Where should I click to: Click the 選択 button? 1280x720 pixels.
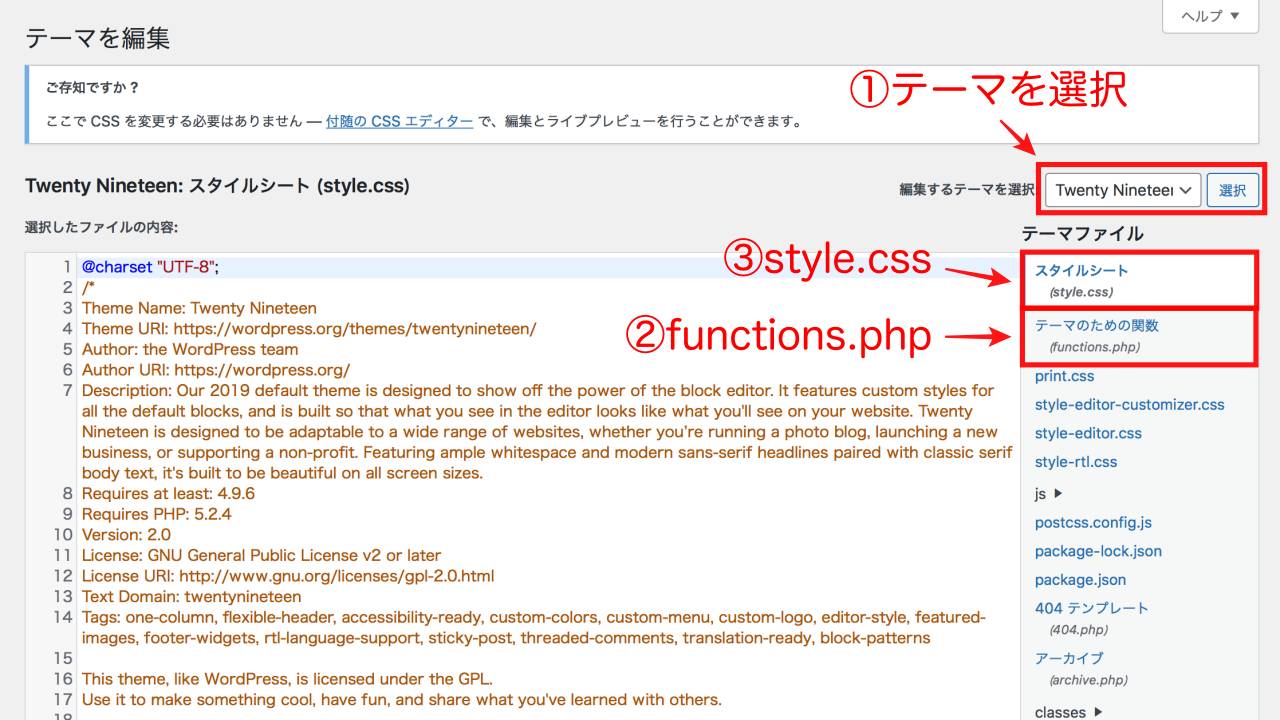(x=1232, y=190)
